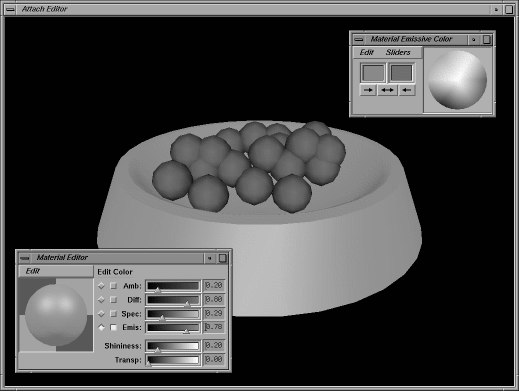This screenshot has width=519, height=391.
Task: Click the sphere preview in Material Emissive Color
Action: coord(457,79)
